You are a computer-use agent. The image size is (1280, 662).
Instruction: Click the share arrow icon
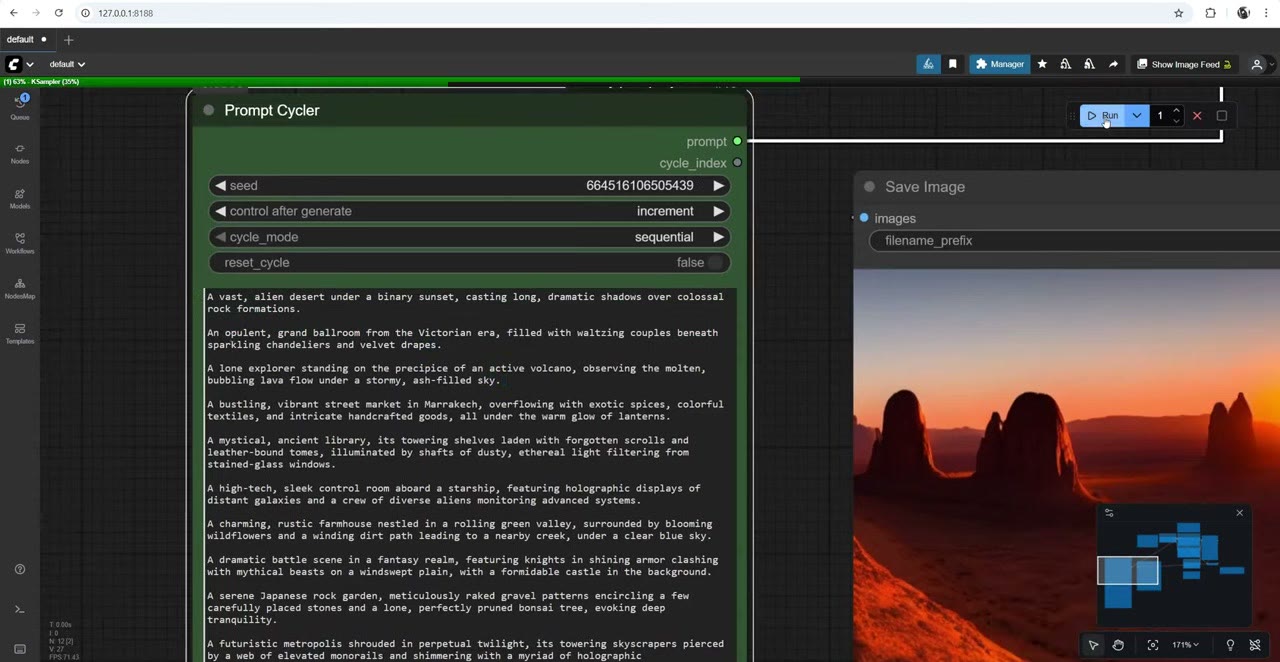point(1113,64)
